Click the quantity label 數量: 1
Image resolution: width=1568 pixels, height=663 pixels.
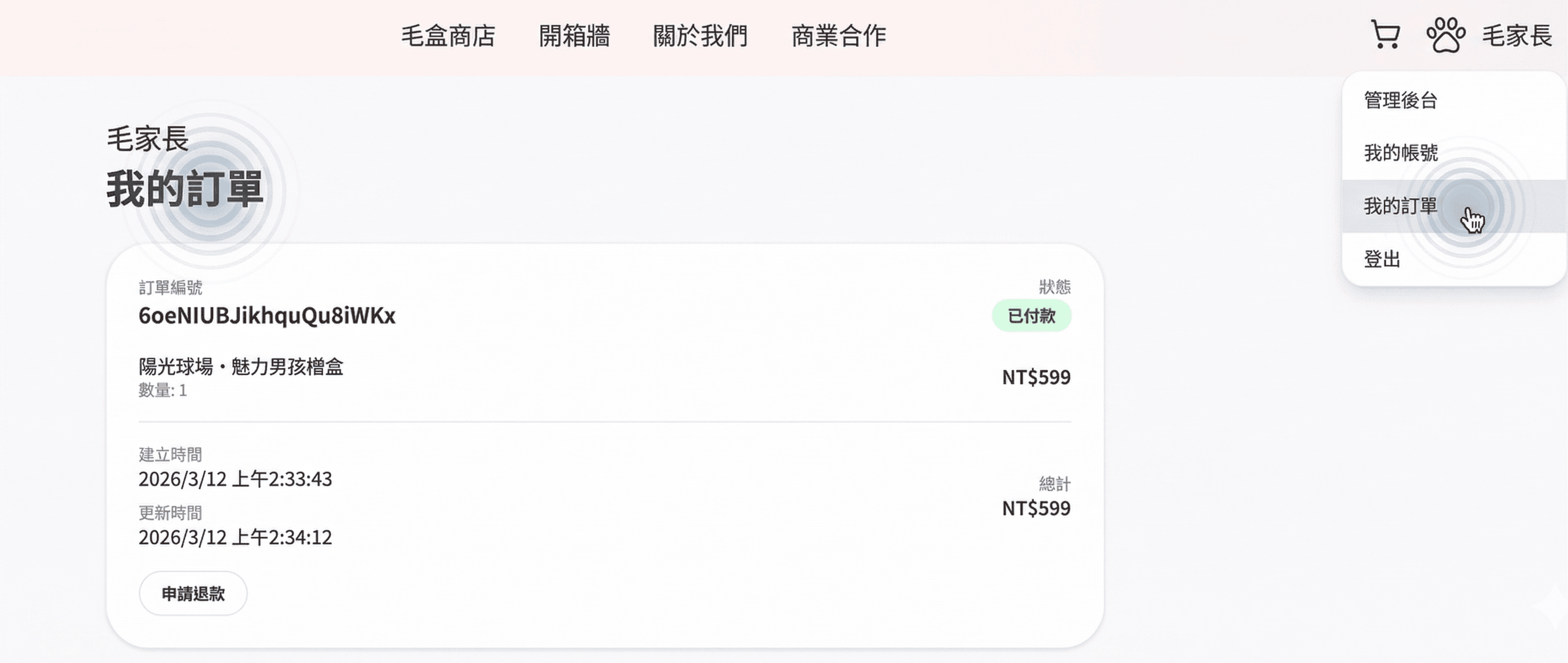(x=163, y=390)
